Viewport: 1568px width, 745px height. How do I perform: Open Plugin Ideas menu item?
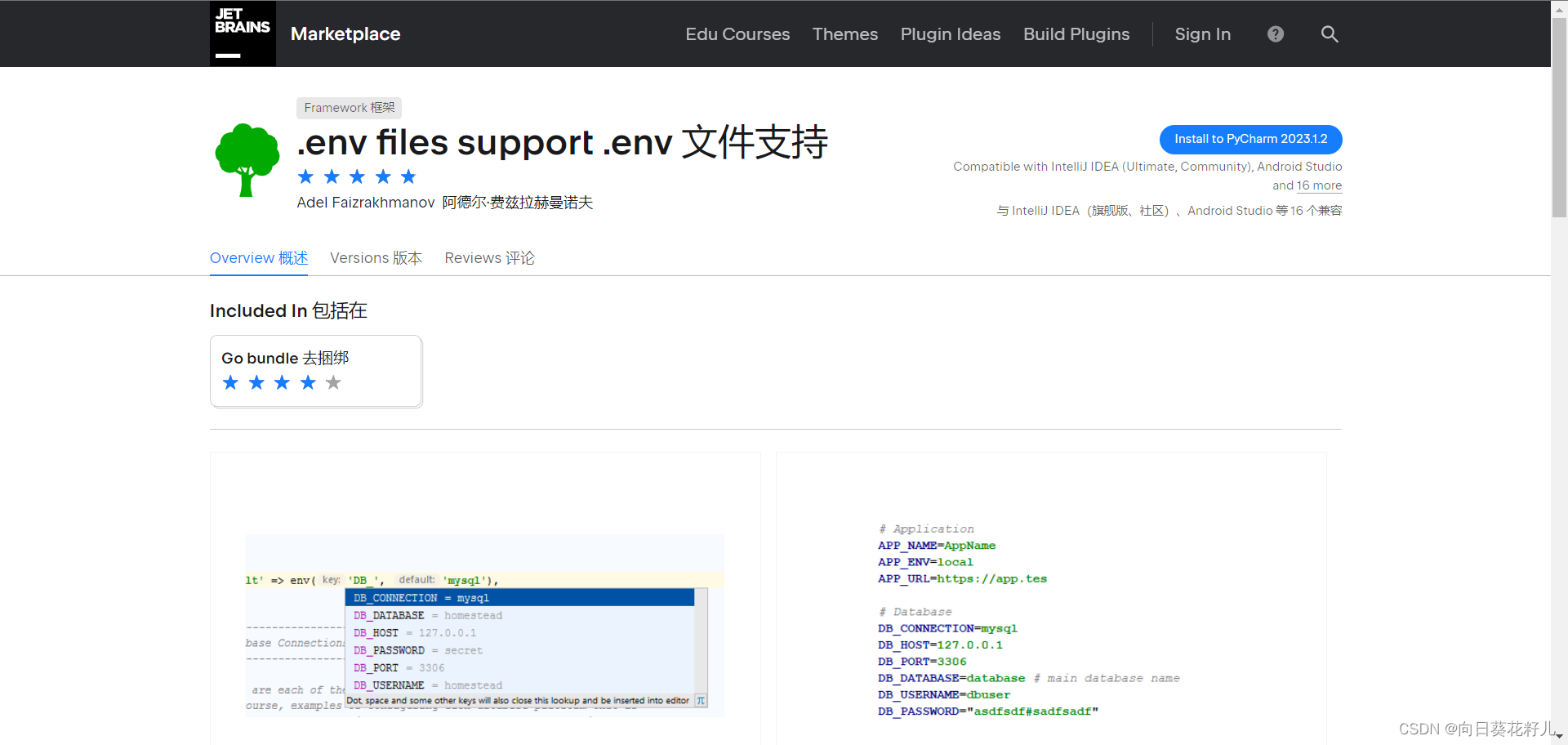click(x=951, y=34)
